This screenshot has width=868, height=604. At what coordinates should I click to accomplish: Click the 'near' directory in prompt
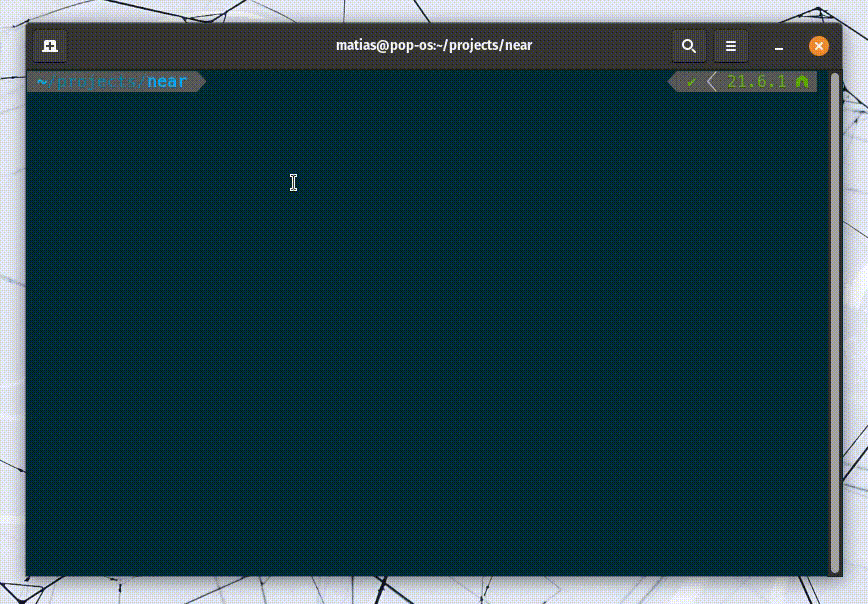[x=167, y=82]
